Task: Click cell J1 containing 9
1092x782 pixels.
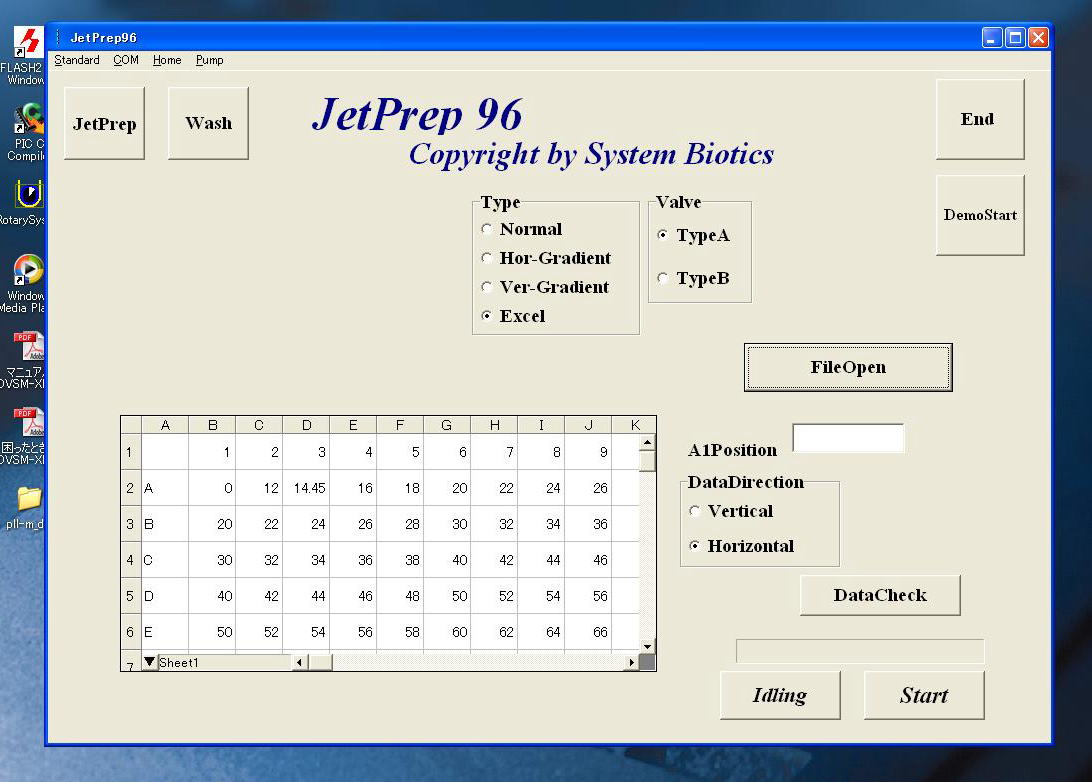Action: [588, 452]
